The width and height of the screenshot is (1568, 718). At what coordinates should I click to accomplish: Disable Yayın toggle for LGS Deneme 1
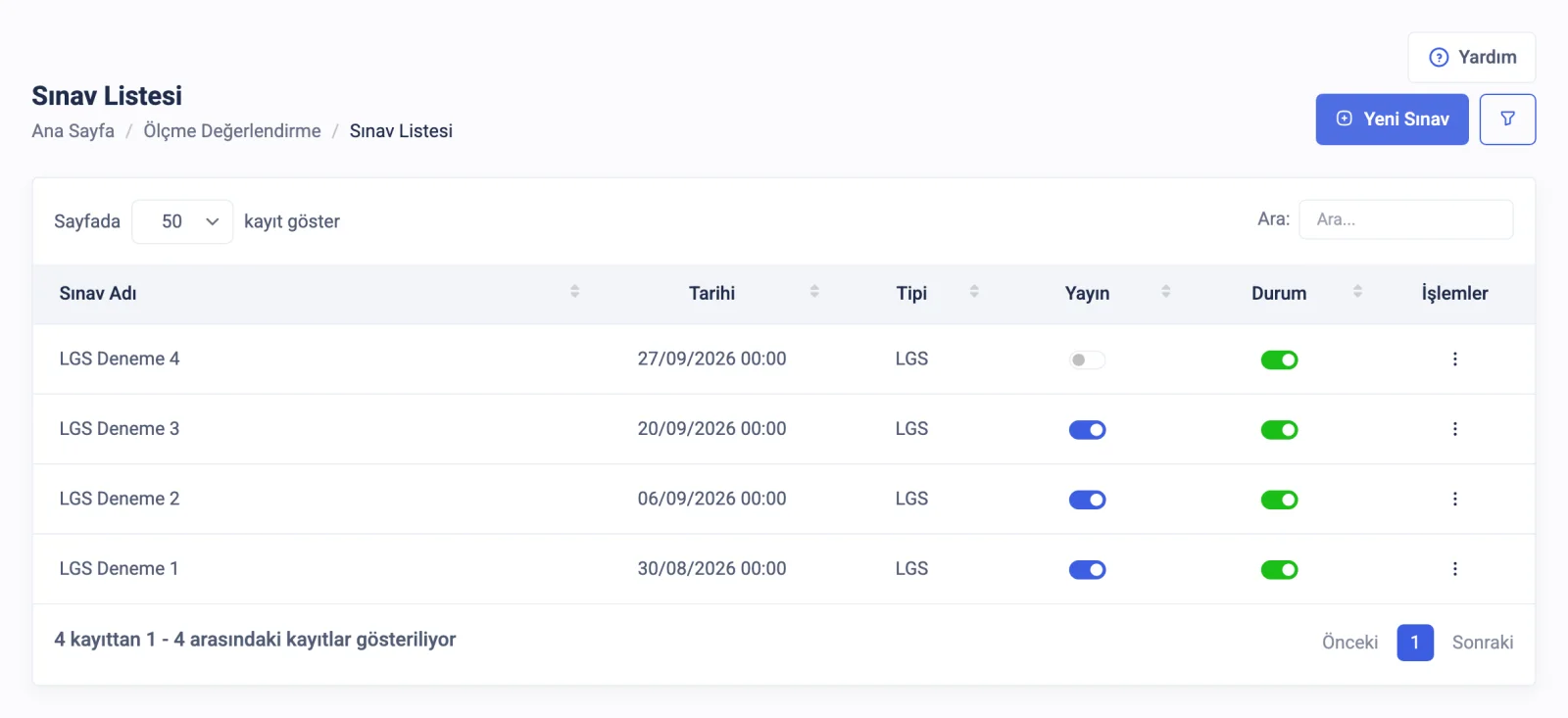1087,570
